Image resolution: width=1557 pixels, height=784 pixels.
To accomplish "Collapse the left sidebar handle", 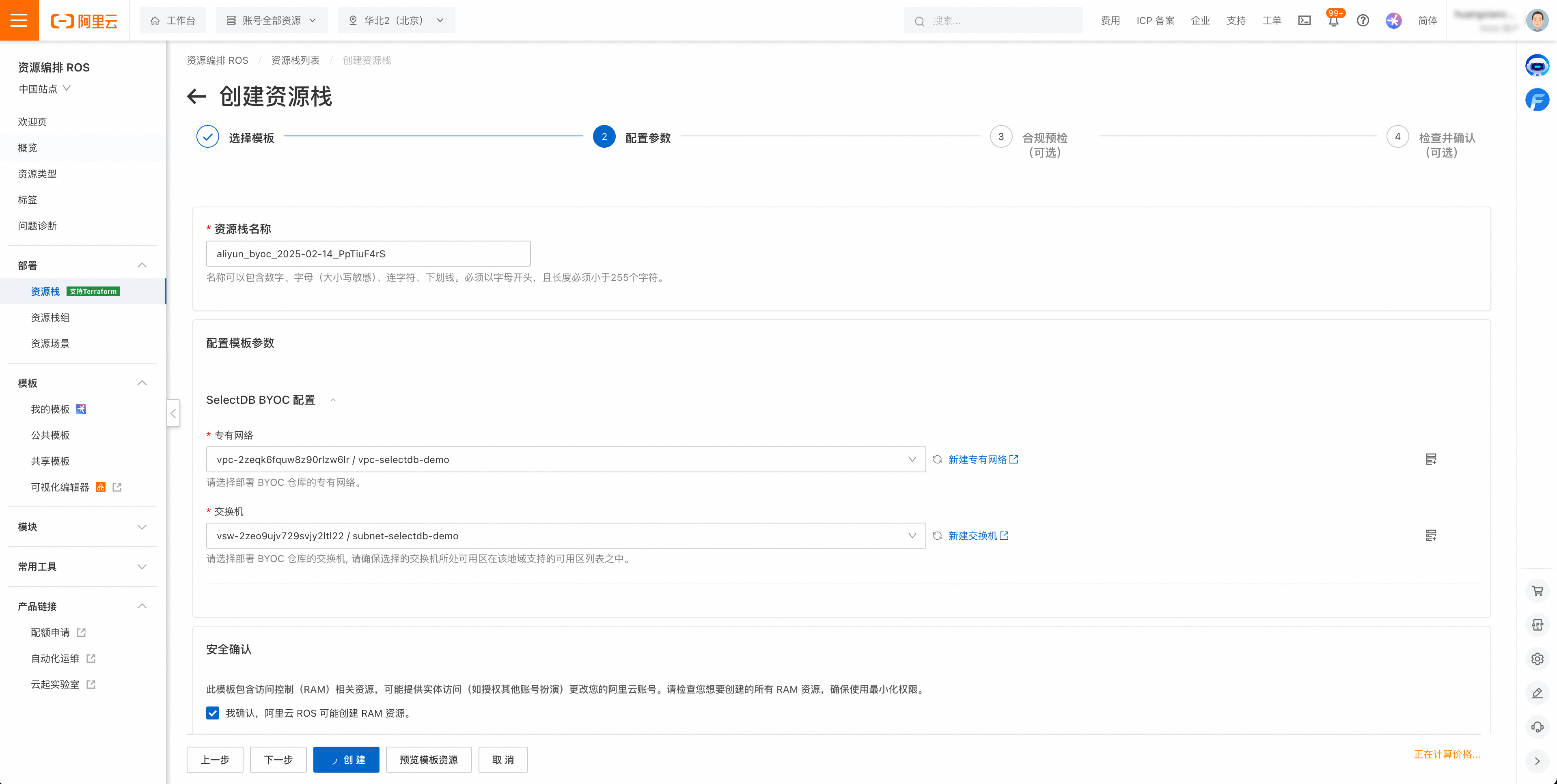I will (x=173, y=414).
